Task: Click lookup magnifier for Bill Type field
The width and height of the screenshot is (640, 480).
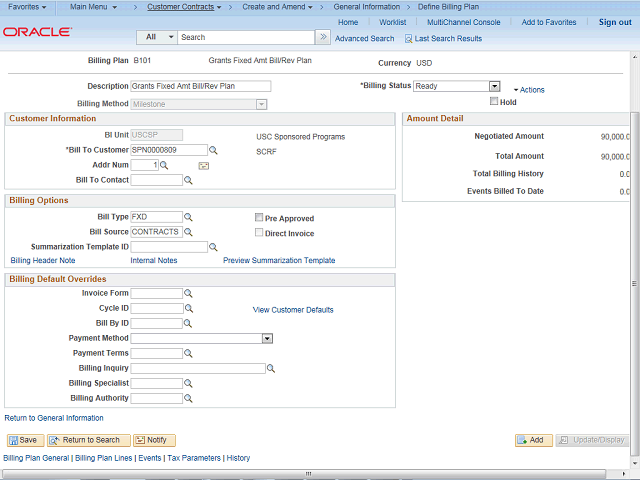Action: [x=188, y=217]
